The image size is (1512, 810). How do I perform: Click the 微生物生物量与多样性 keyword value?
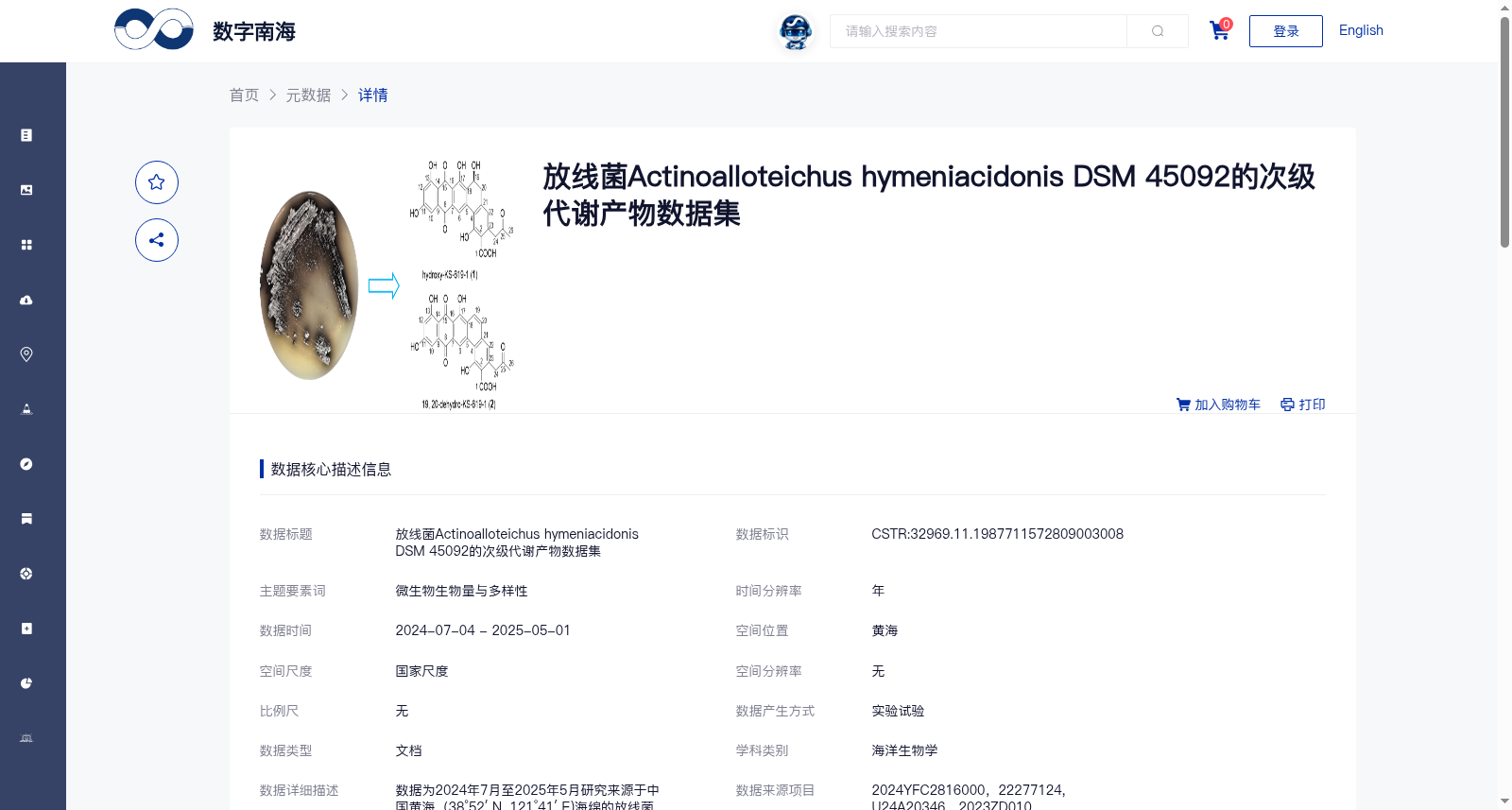point(461,591)
